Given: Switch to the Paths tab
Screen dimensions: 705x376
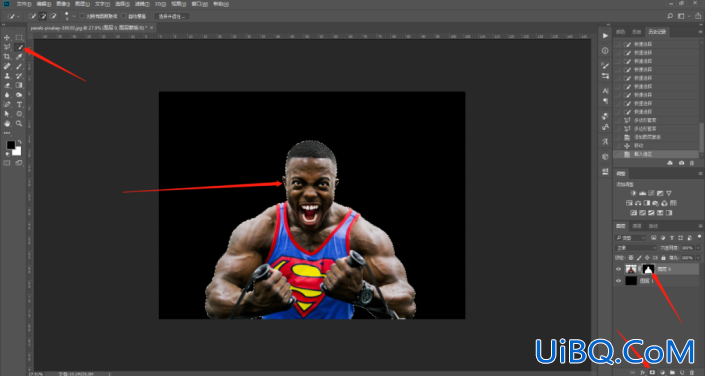Looking at the screenshot, I should click(653, 226).
